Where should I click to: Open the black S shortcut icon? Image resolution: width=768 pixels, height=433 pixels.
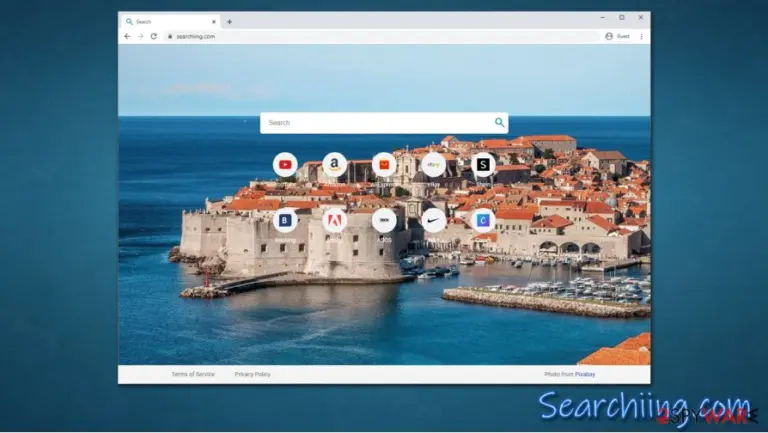point(483,165)
